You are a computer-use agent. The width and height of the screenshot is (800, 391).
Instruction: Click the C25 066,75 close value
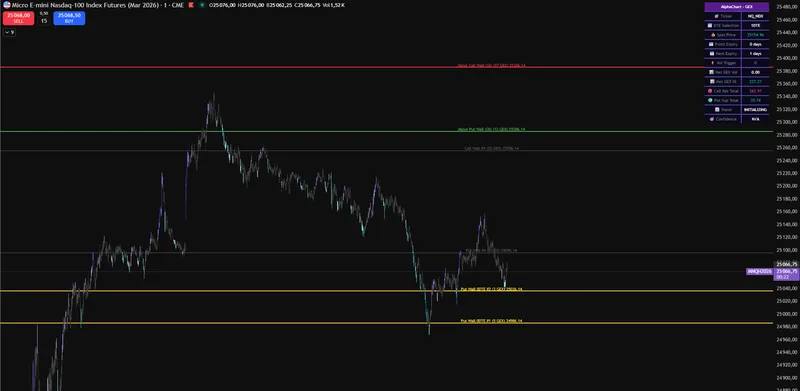click(x=307, y=5)
